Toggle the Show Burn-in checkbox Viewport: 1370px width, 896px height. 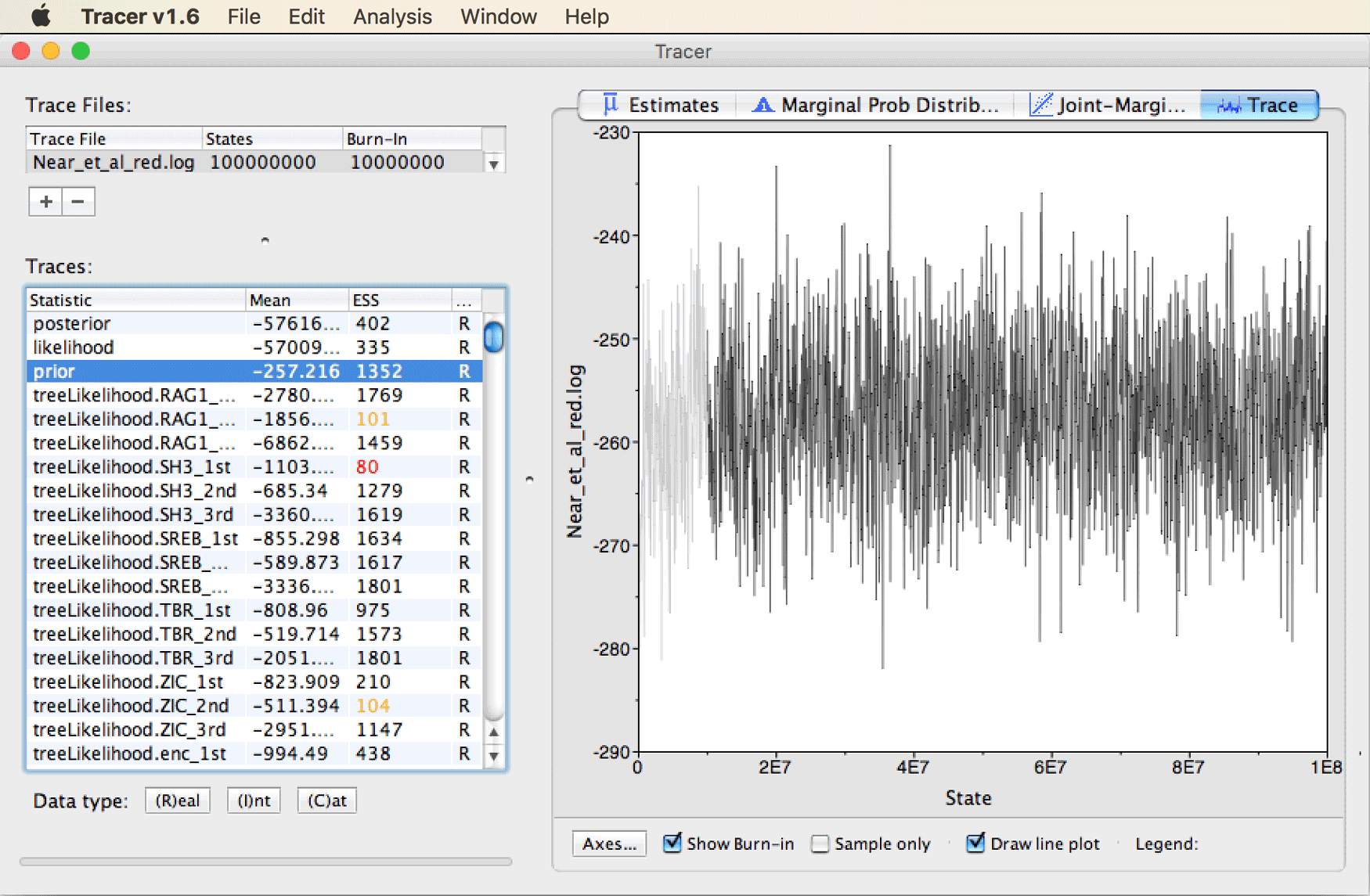pos(672,843)
